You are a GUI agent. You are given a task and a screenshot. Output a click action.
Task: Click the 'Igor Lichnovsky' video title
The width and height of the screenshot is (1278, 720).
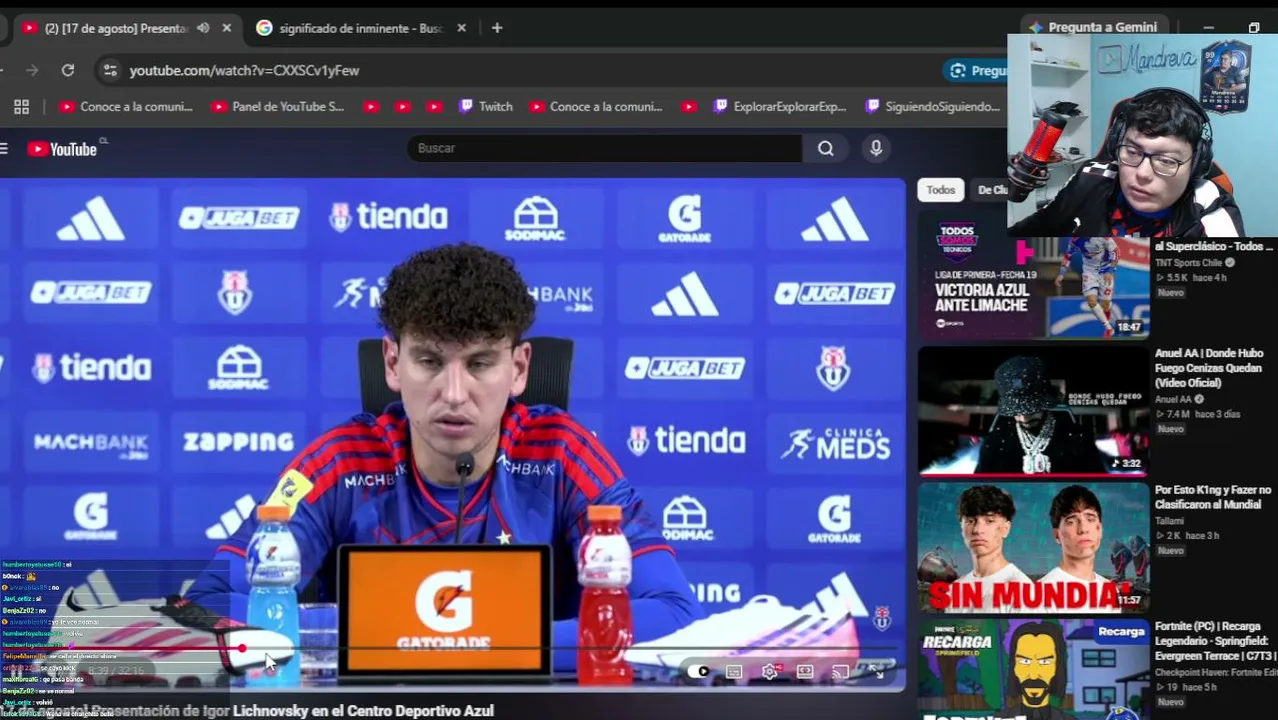click(x=247, y=710)
